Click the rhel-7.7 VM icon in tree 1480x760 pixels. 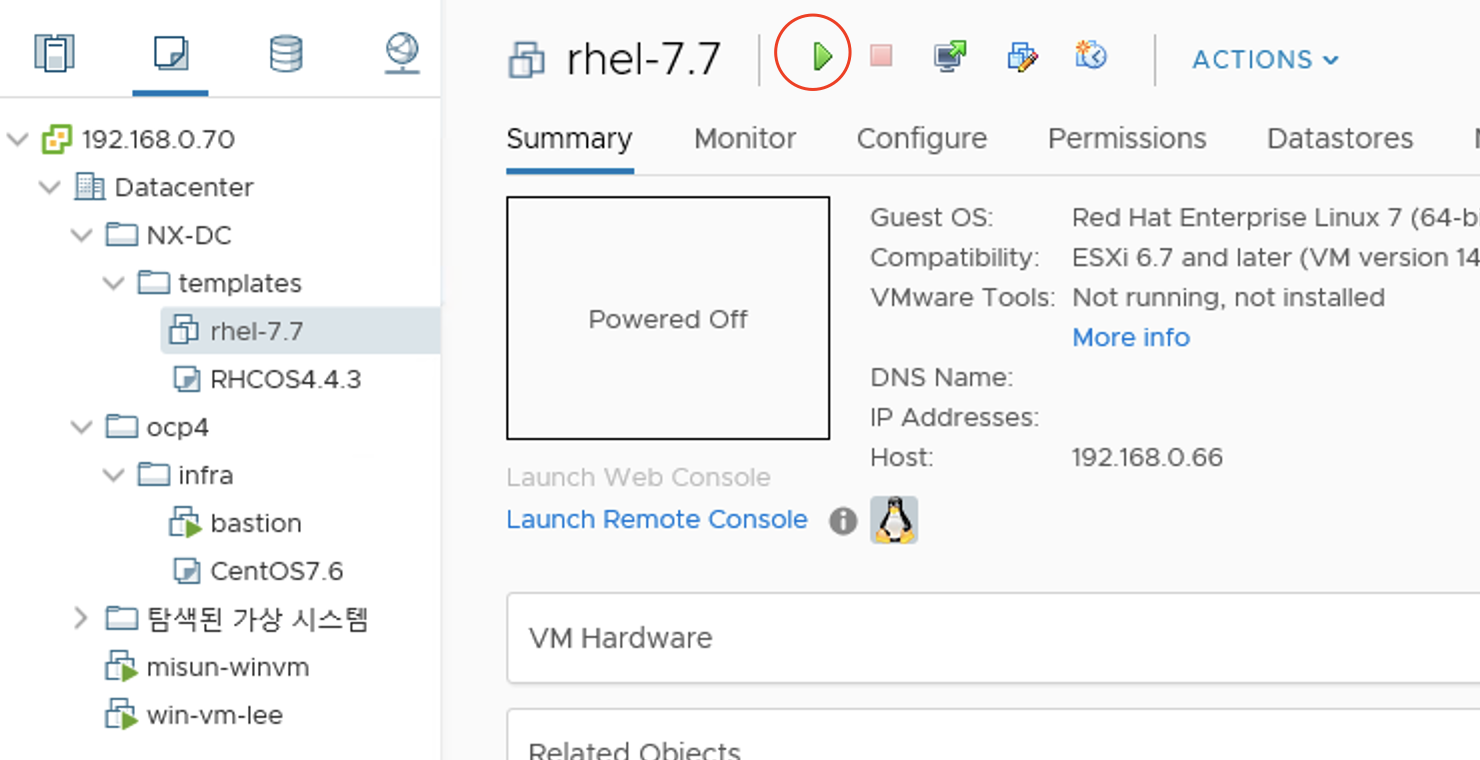pyautogui.click(x=185, y=331)
